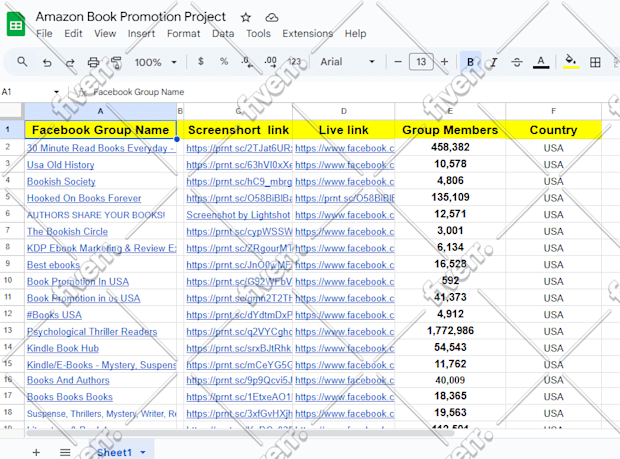
Task: Open the all sheets list icon
Action: click(65, 452)
